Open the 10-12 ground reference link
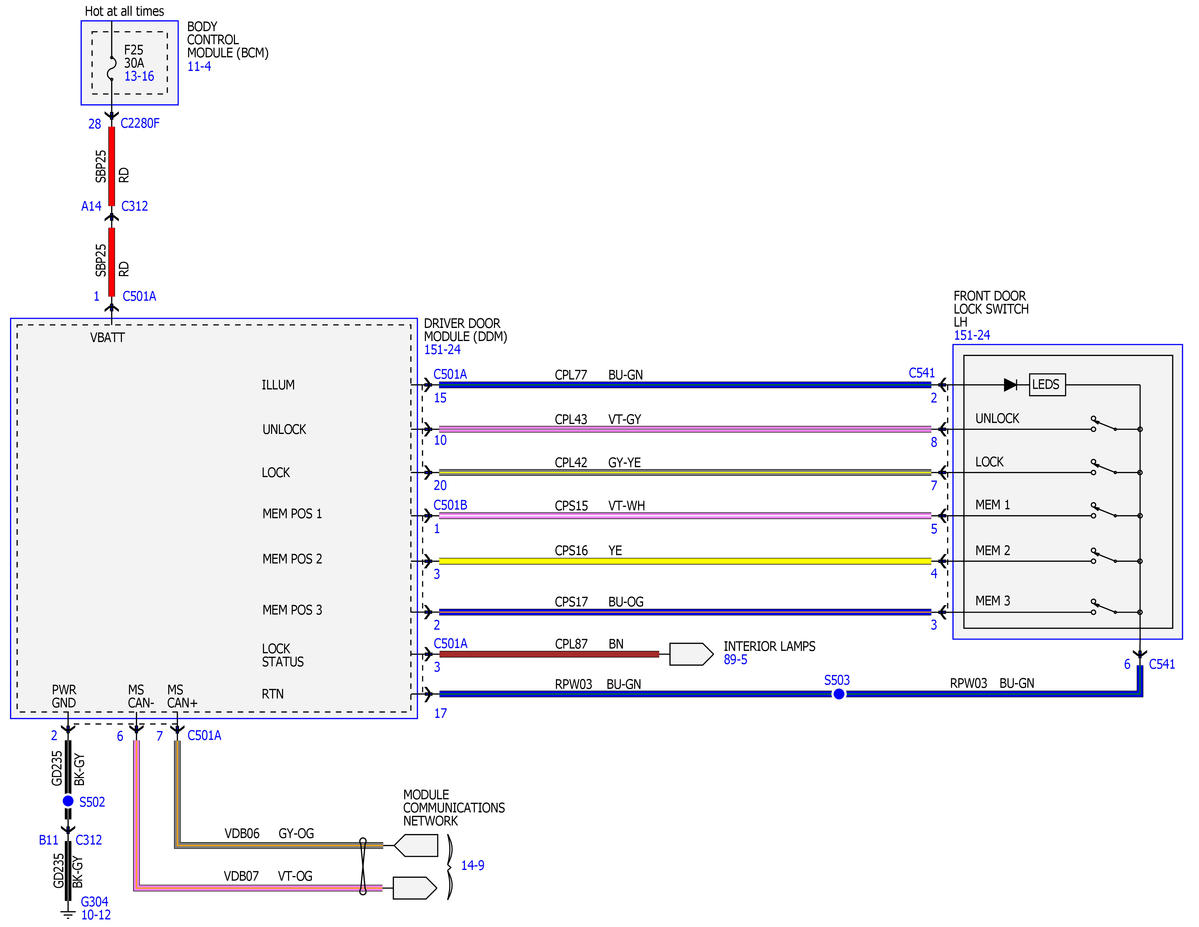The image size is (1199, 927). tap(96, 915)
